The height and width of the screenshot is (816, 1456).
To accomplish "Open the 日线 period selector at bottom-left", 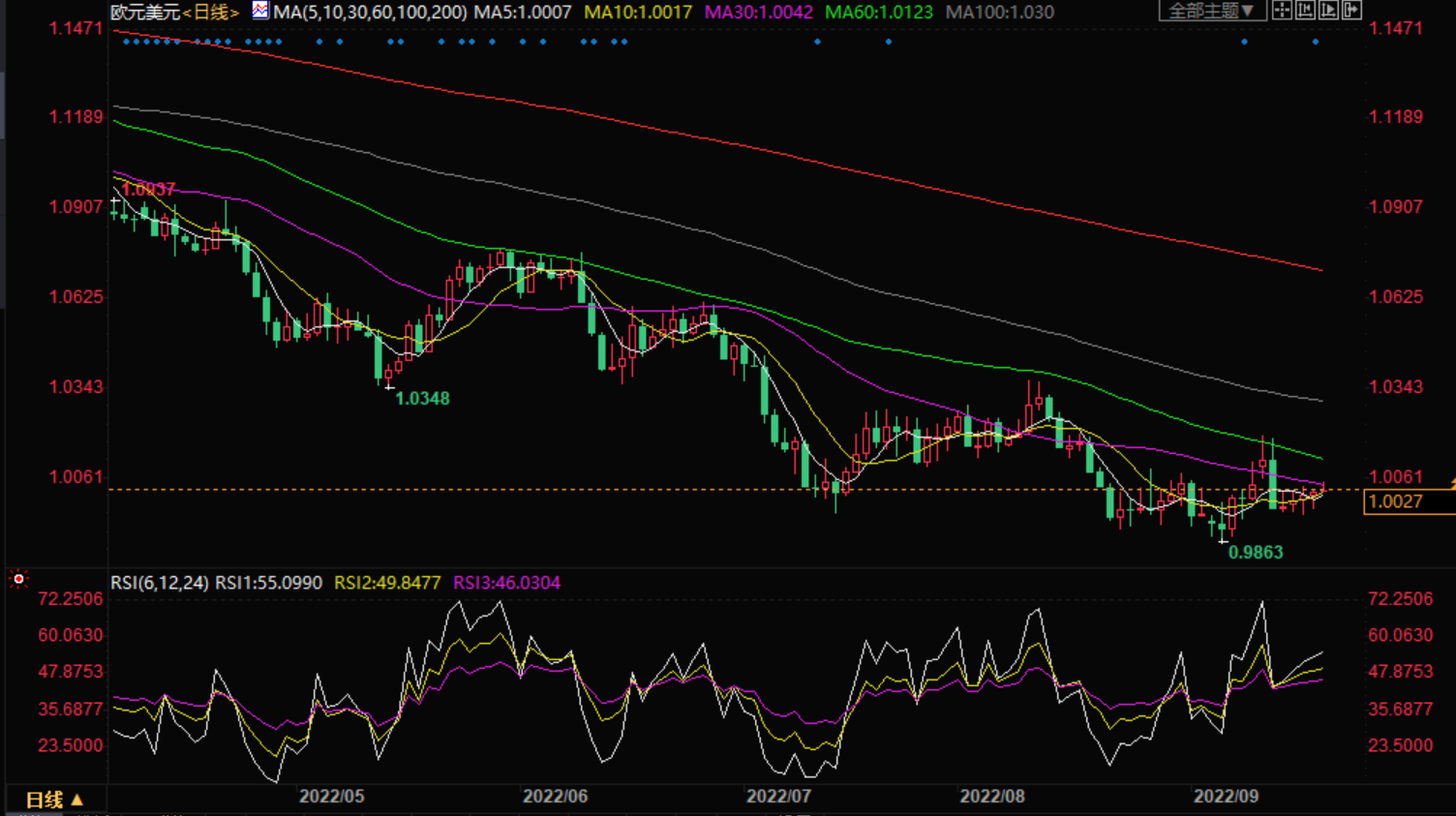I will coord(54,800).
